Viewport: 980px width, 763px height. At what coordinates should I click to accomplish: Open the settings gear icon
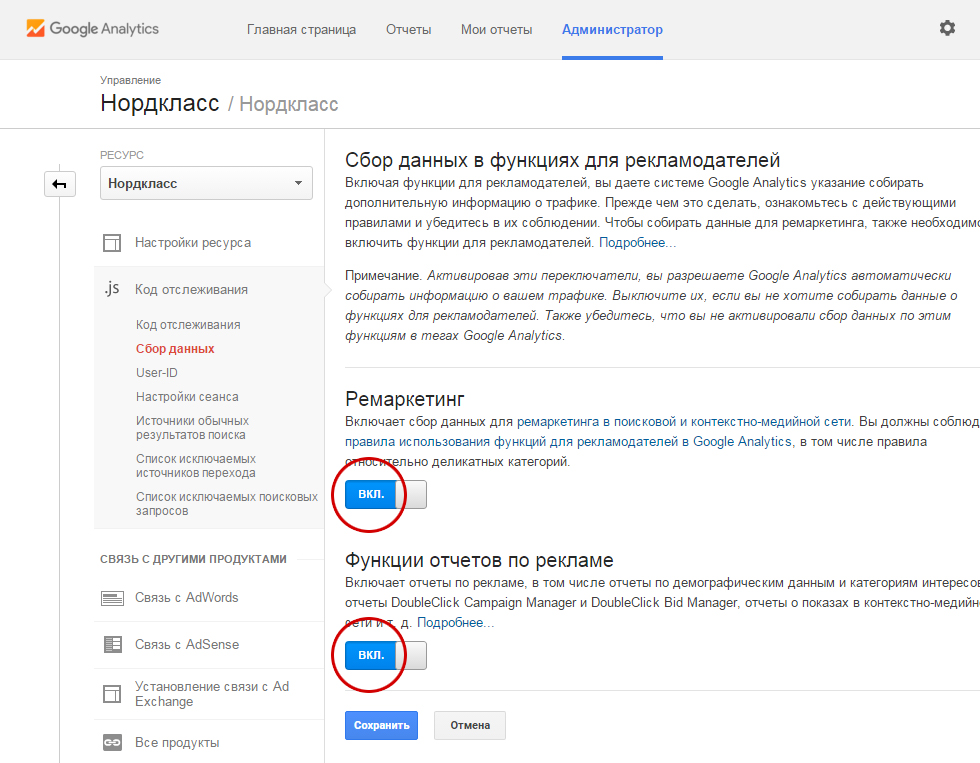tap(947, 28)
